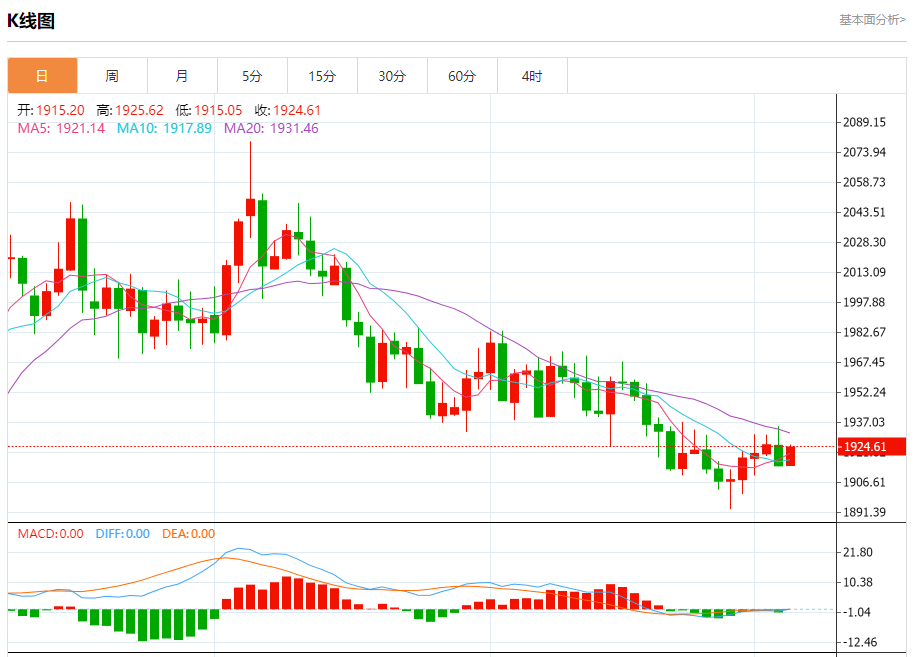Click the -12.46 MACD axis label
The image size is (915, 657).
860,642
